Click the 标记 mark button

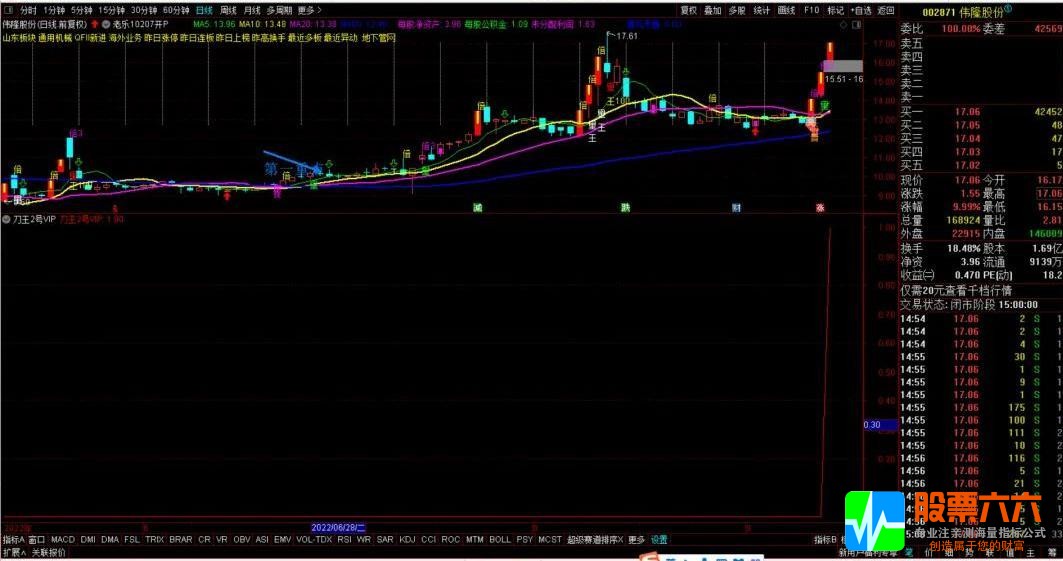click(836, 10)
